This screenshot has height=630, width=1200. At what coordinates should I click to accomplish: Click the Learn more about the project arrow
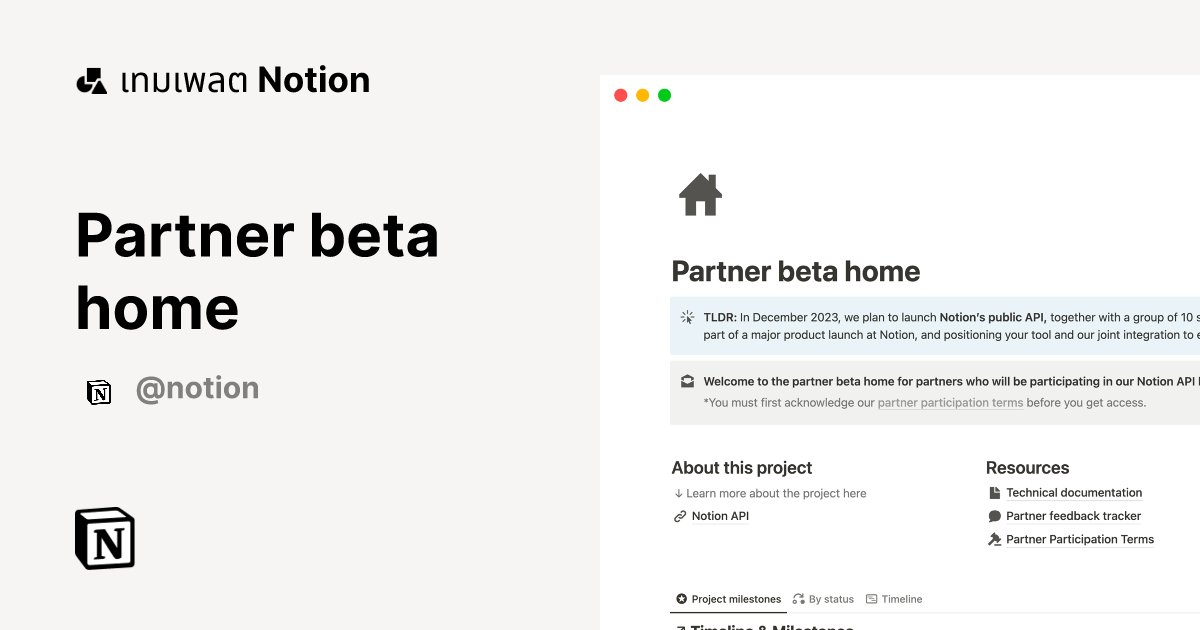[x=679, y=493]
